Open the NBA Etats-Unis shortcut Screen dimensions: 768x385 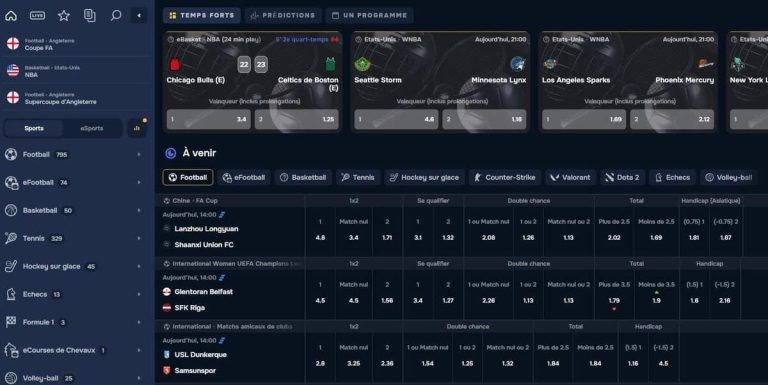click(x=77, y=71)
